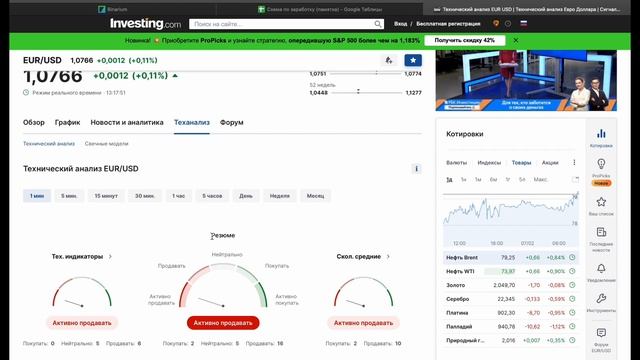
Task: Click Бесплатная регистрация link
Action: tap(448, 24)
